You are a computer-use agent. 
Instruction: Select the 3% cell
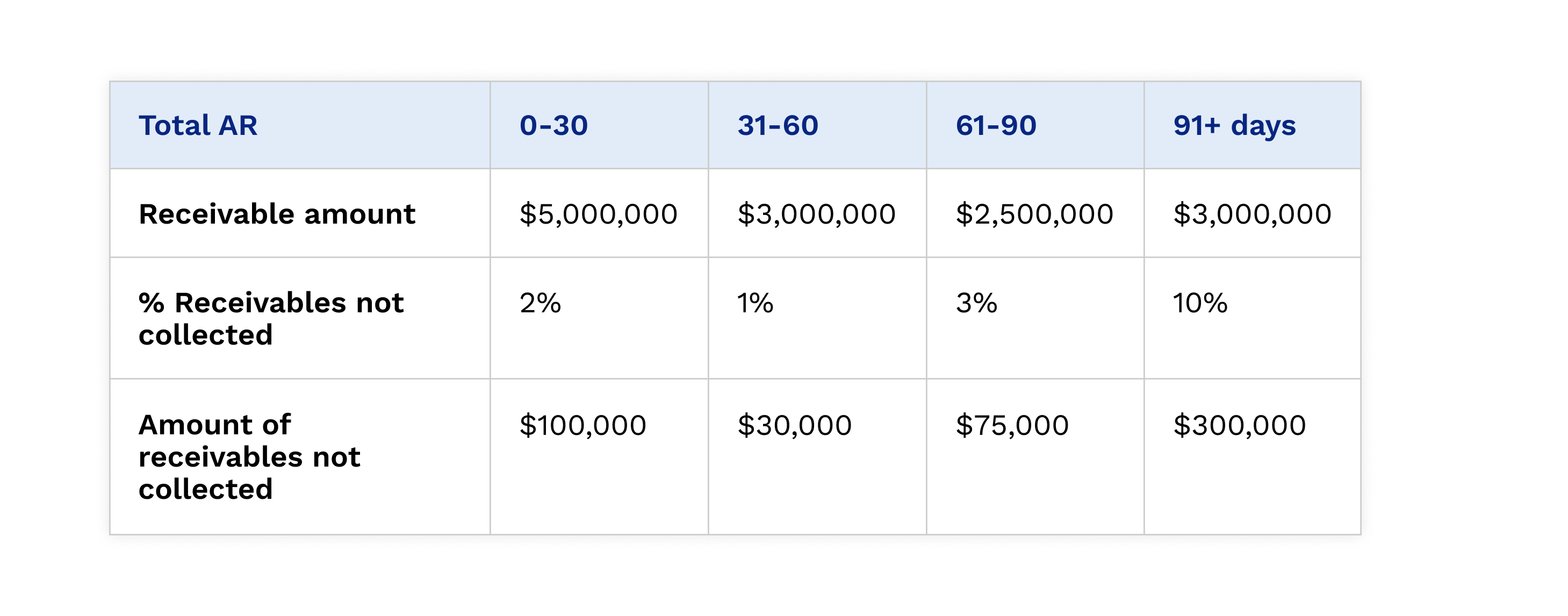click(1035, 318)
